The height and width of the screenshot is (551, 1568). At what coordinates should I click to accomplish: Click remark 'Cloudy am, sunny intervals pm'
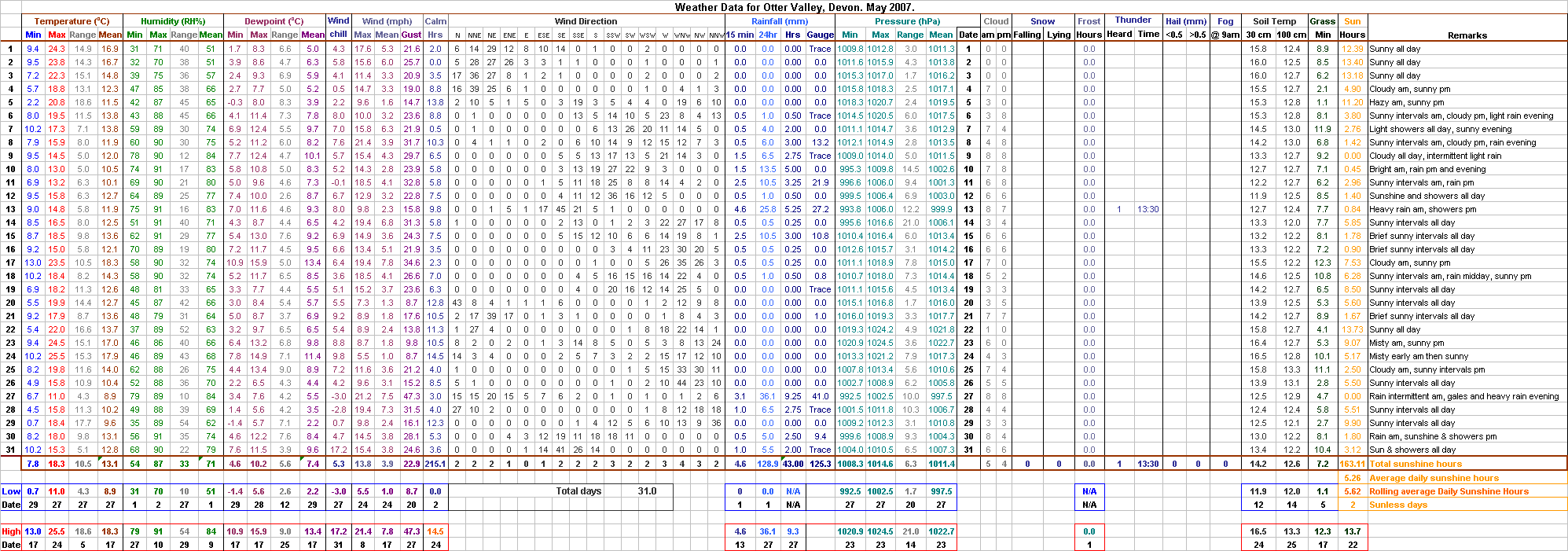point(1427,369)
